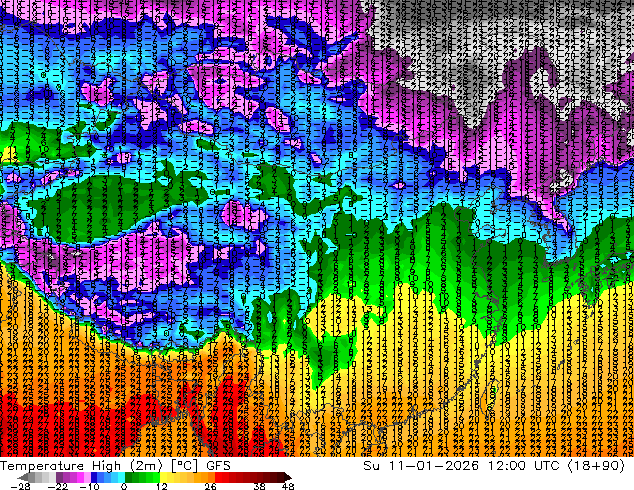Click the -28 legend label
The height and width of the screenshot is (490, 634).
click(x=20, y=486)
